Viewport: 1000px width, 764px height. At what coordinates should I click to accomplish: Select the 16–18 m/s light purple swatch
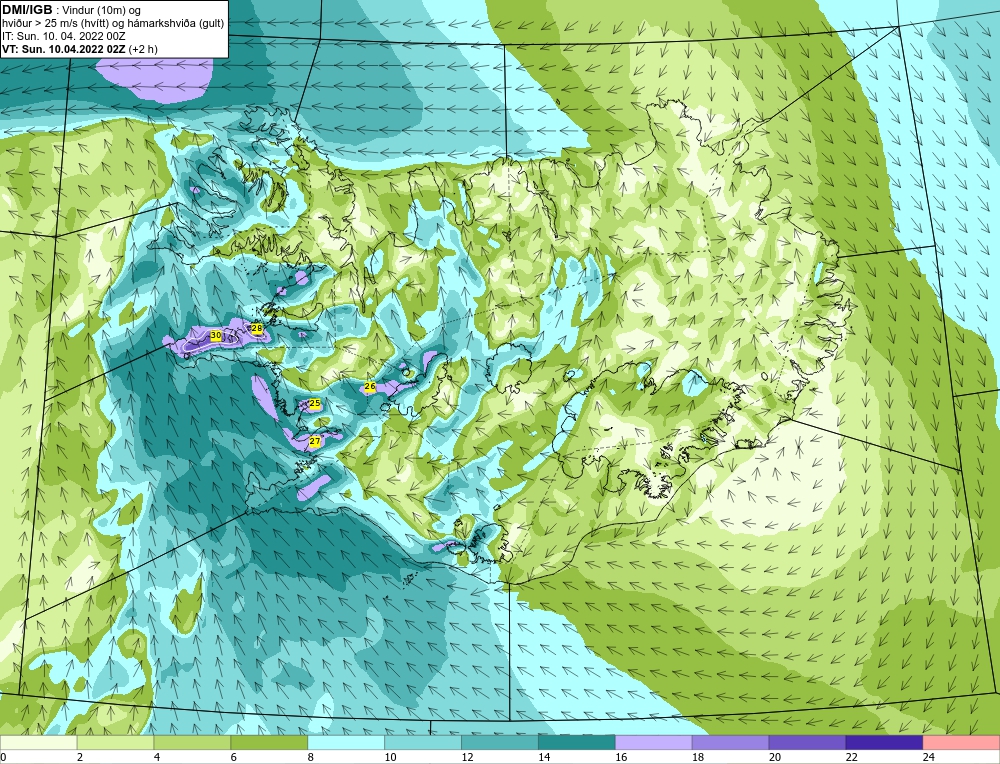654,742
